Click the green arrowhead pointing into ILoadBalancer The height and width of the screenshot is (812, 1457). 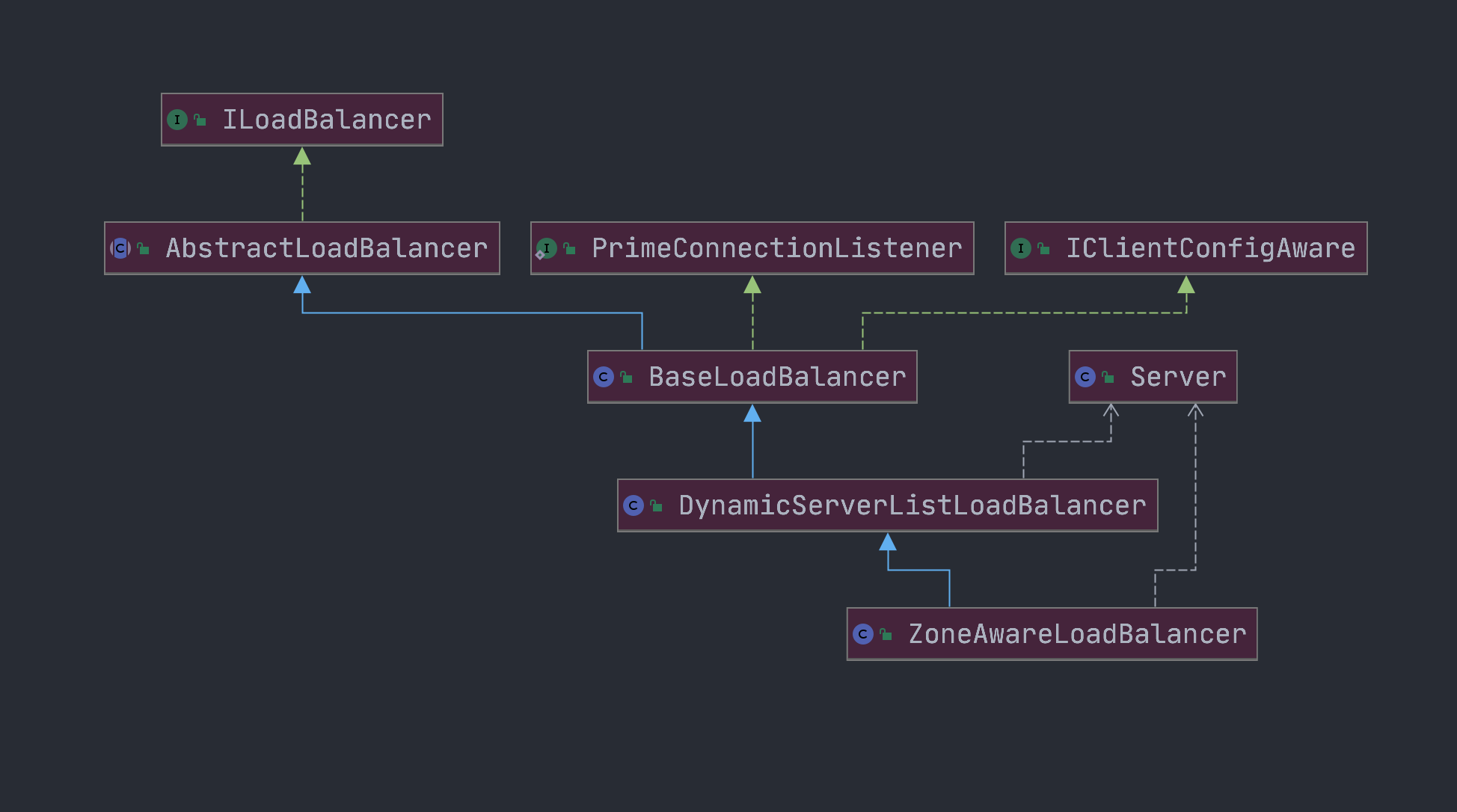[x=302, y=156]
